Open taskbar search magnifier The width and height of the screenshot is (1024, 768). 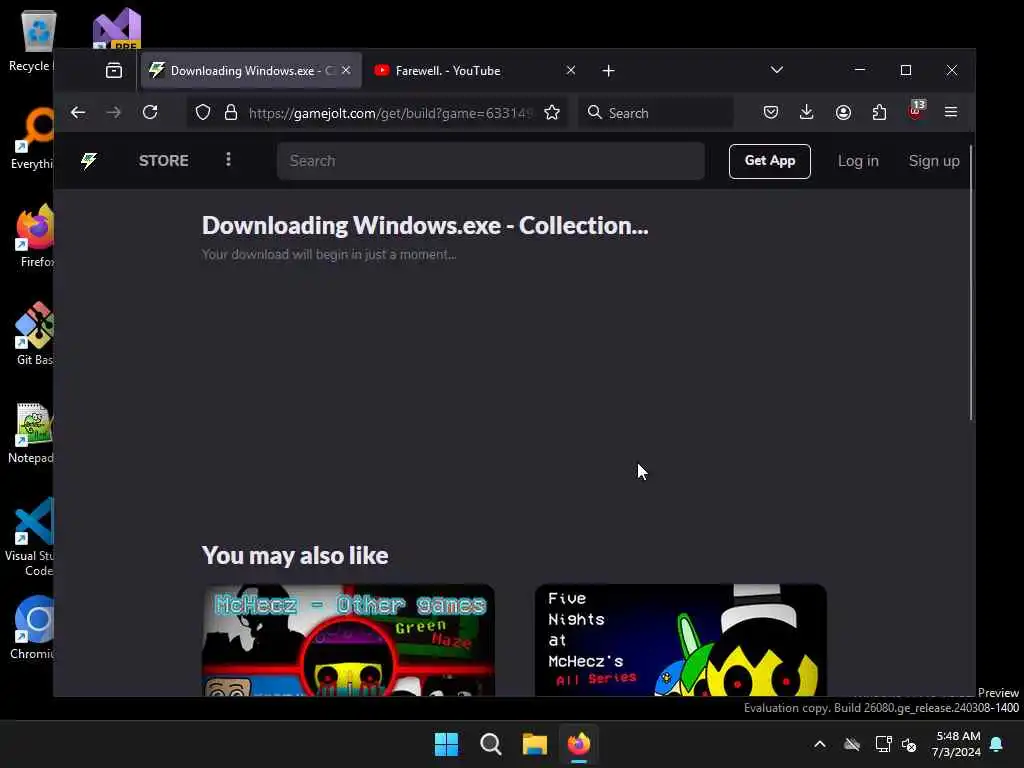(490, 744)
